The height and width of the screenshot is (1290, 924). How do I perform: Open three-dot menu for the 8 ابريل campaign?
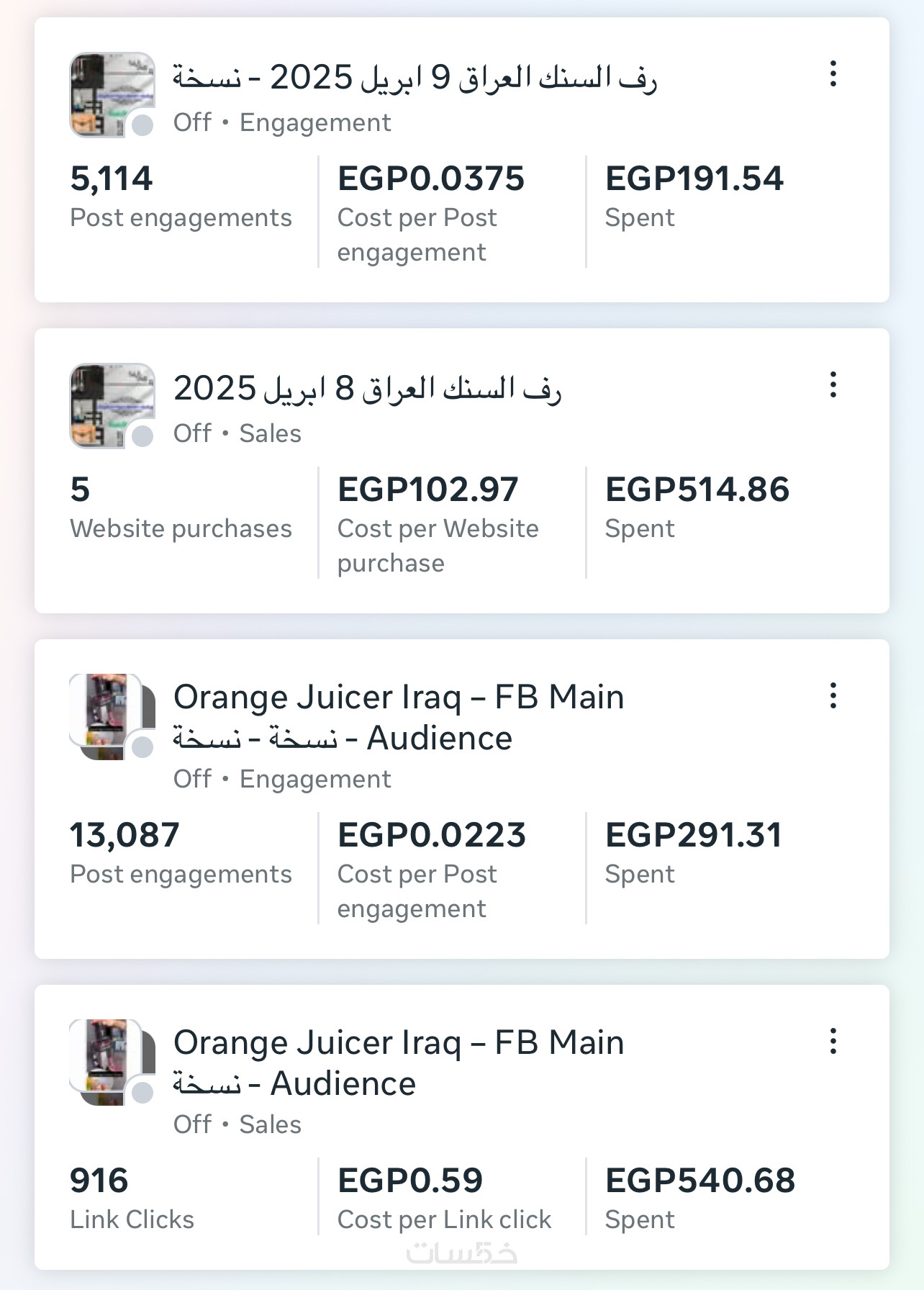tap(833, 385)
